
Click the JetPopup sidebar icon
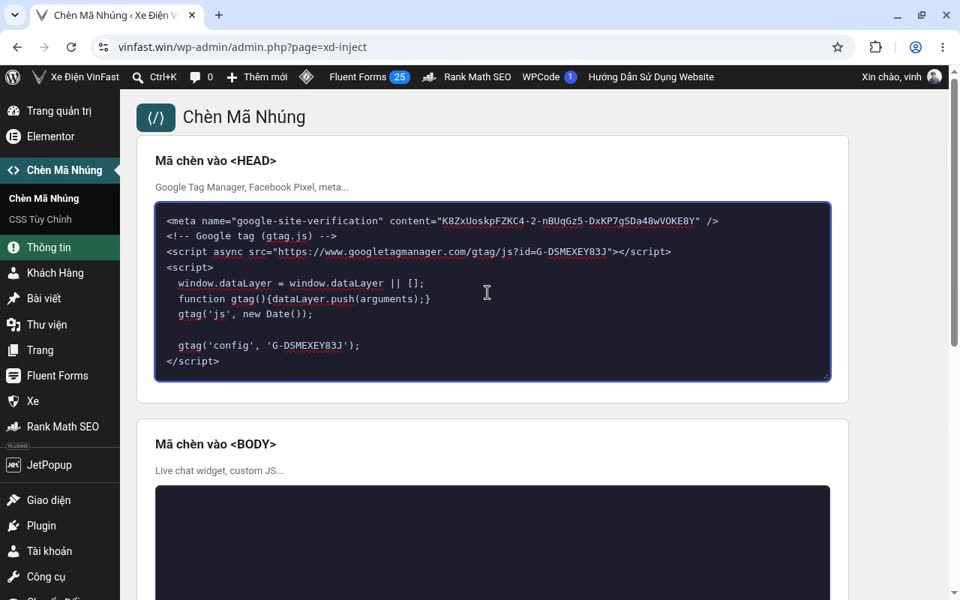[x=13, y=465]
